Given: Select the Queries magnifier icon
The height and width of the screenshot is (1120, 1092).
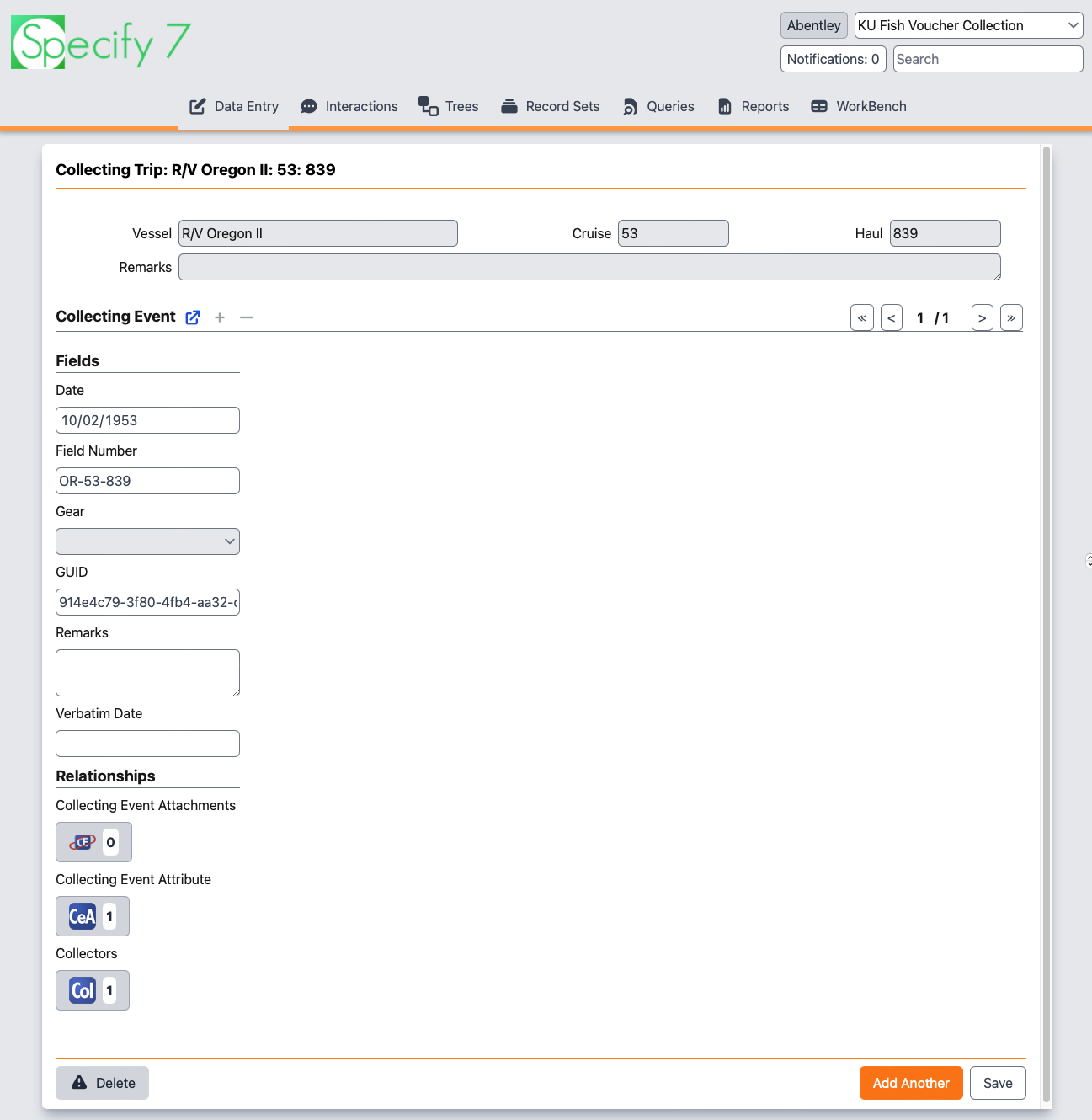Looking at the screenshot, I should click(x=630, y=106).
